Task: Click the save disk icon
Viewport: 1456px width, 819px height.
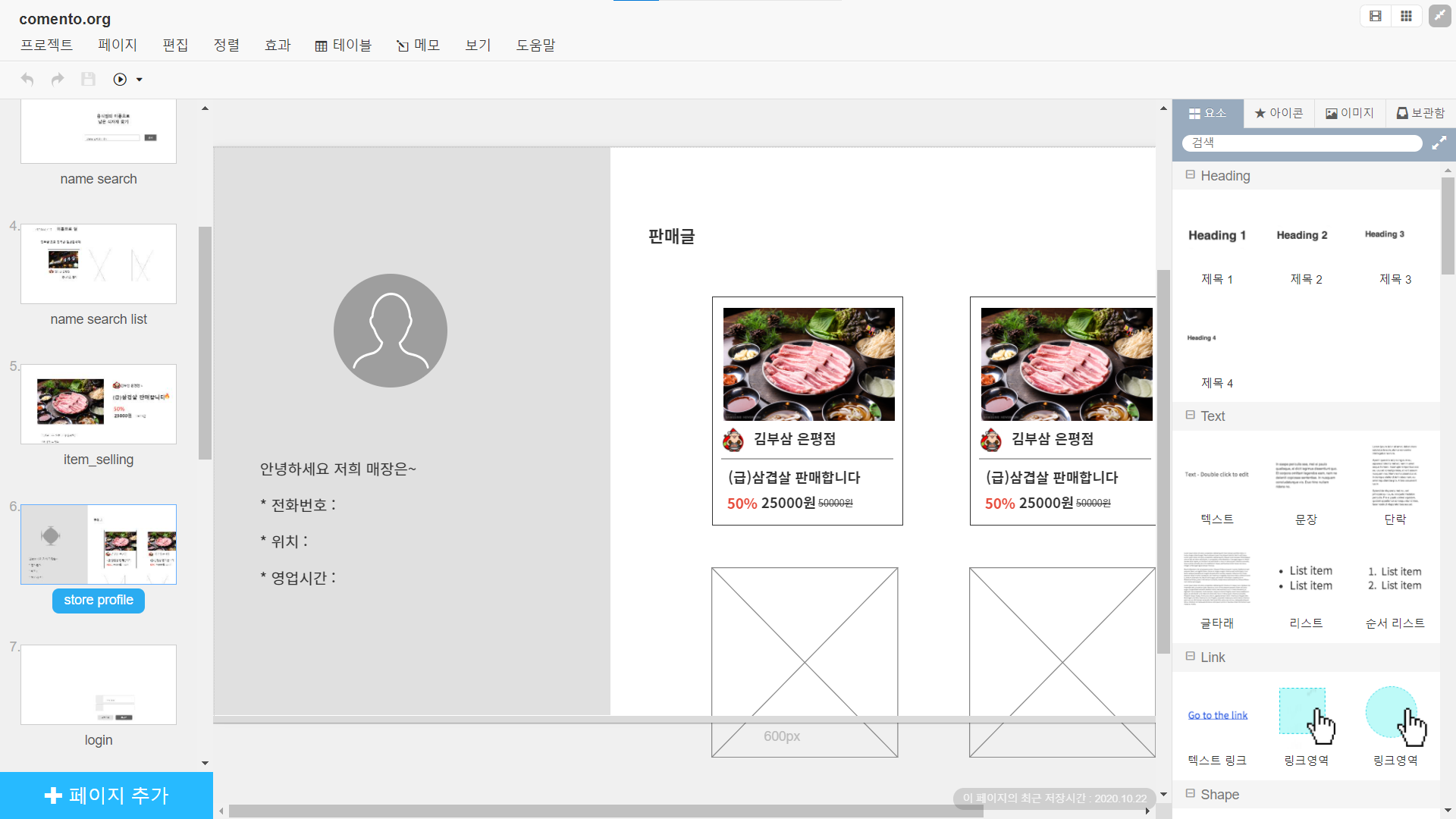Action: 88,79
